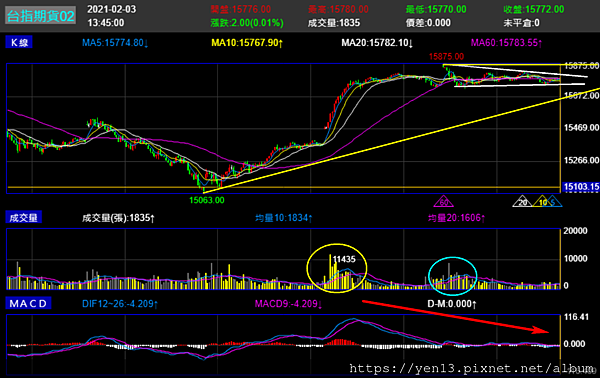600x378 pixels.
Task: Click the chart high label 15875.00 in red
Action: tap(446, 57)
